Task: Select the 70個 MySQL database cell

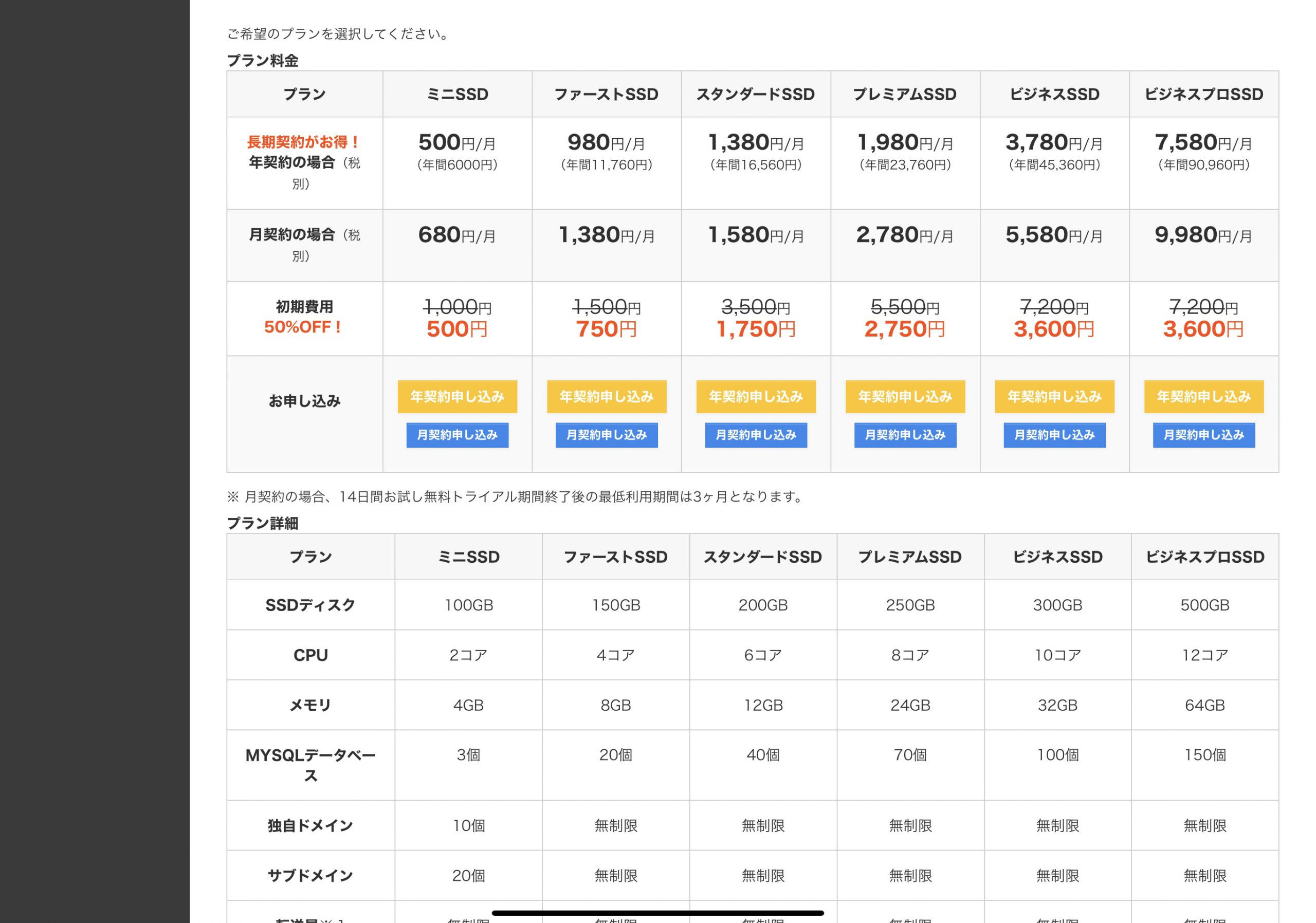Action: pos(910,765)
